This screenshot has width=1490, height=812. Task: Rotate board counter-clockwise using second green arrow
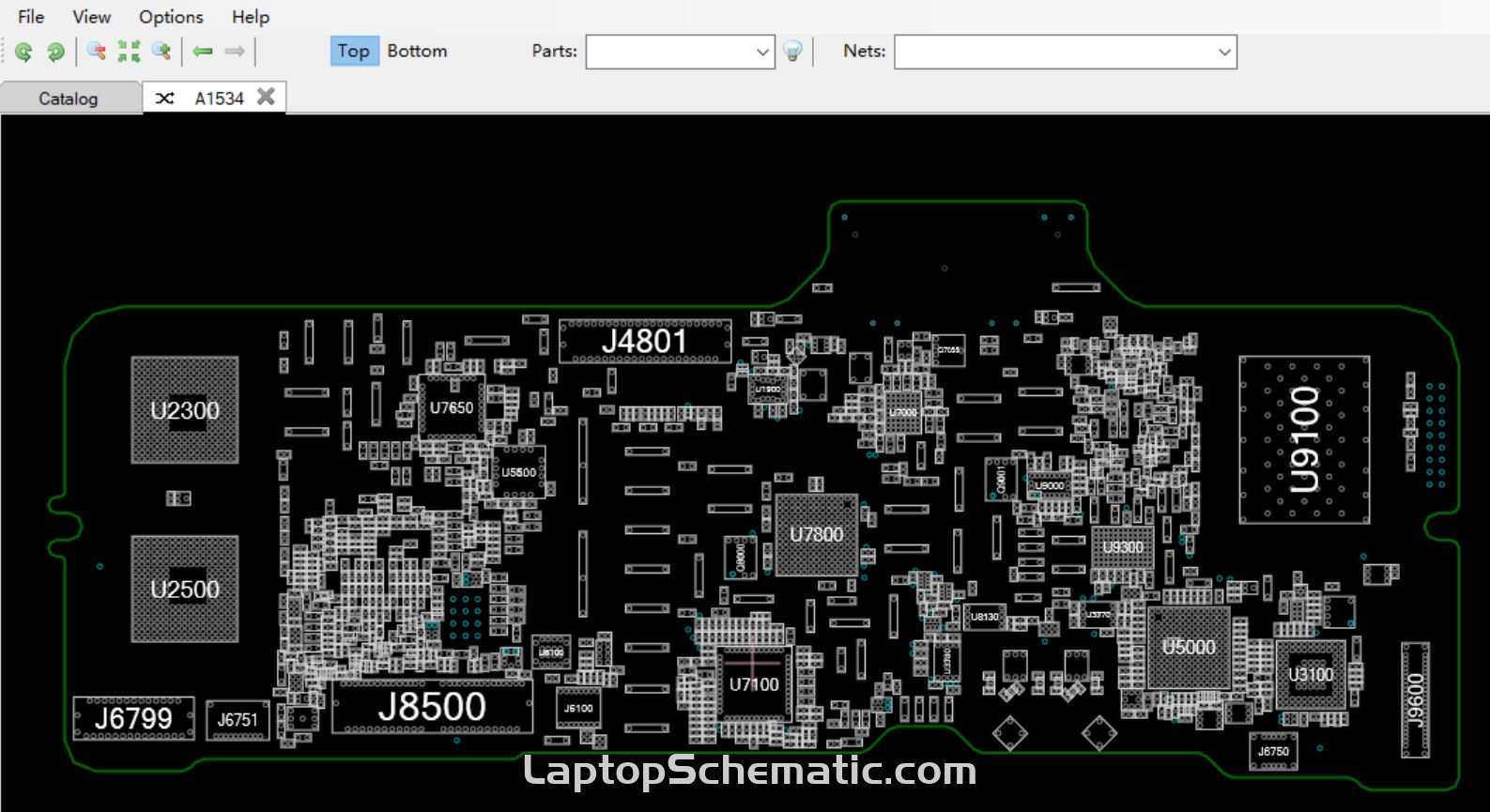coord(55,52)
